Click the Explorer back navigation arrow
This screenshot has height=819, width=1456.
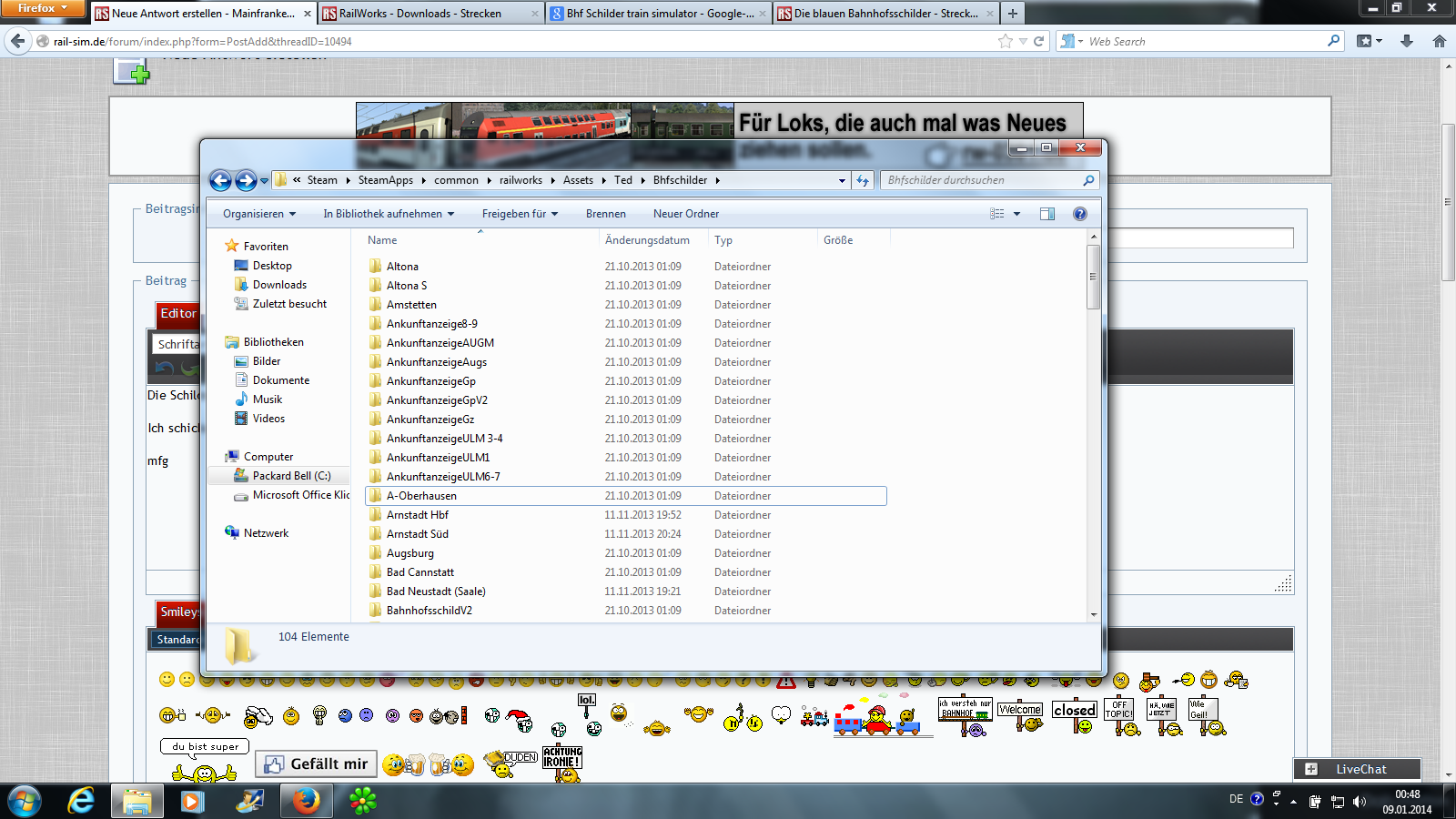(x=220, y=180)
